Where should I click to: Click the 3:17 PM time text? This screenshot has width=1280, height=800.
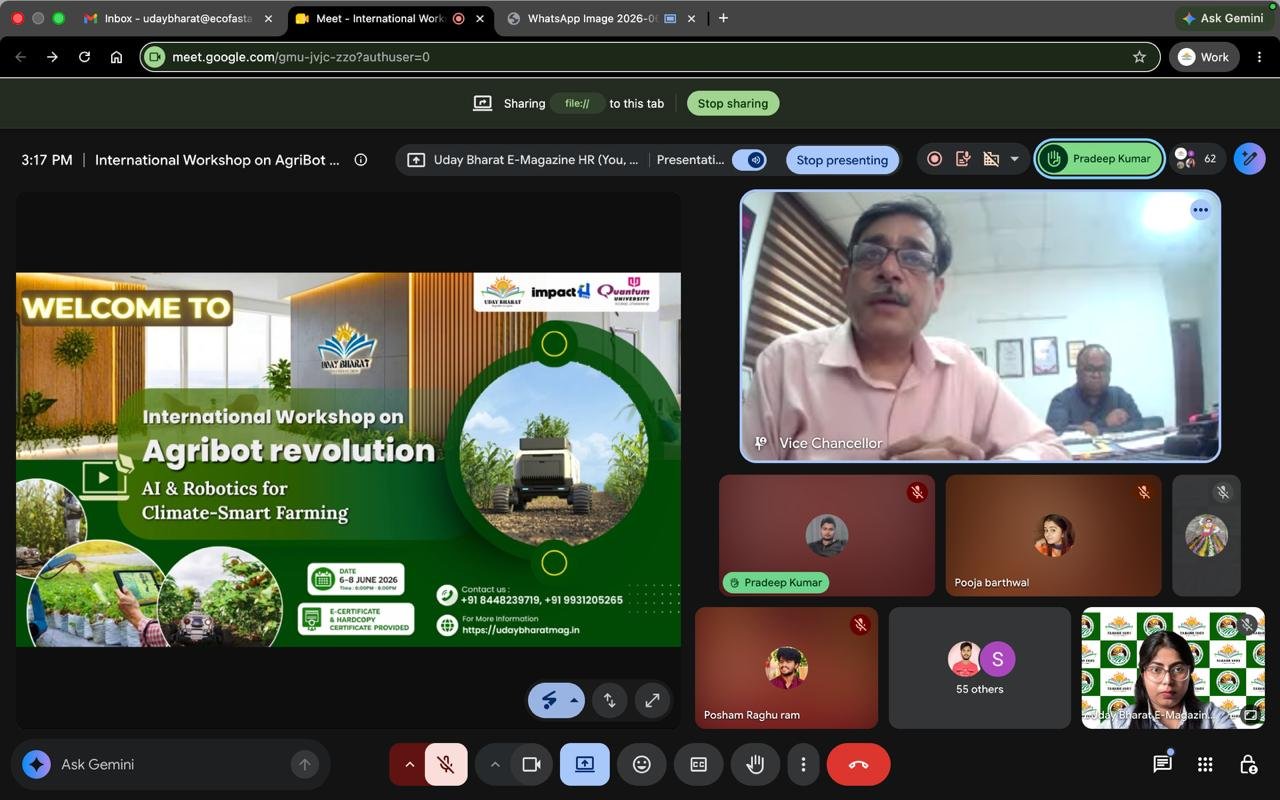pos(47,160)
